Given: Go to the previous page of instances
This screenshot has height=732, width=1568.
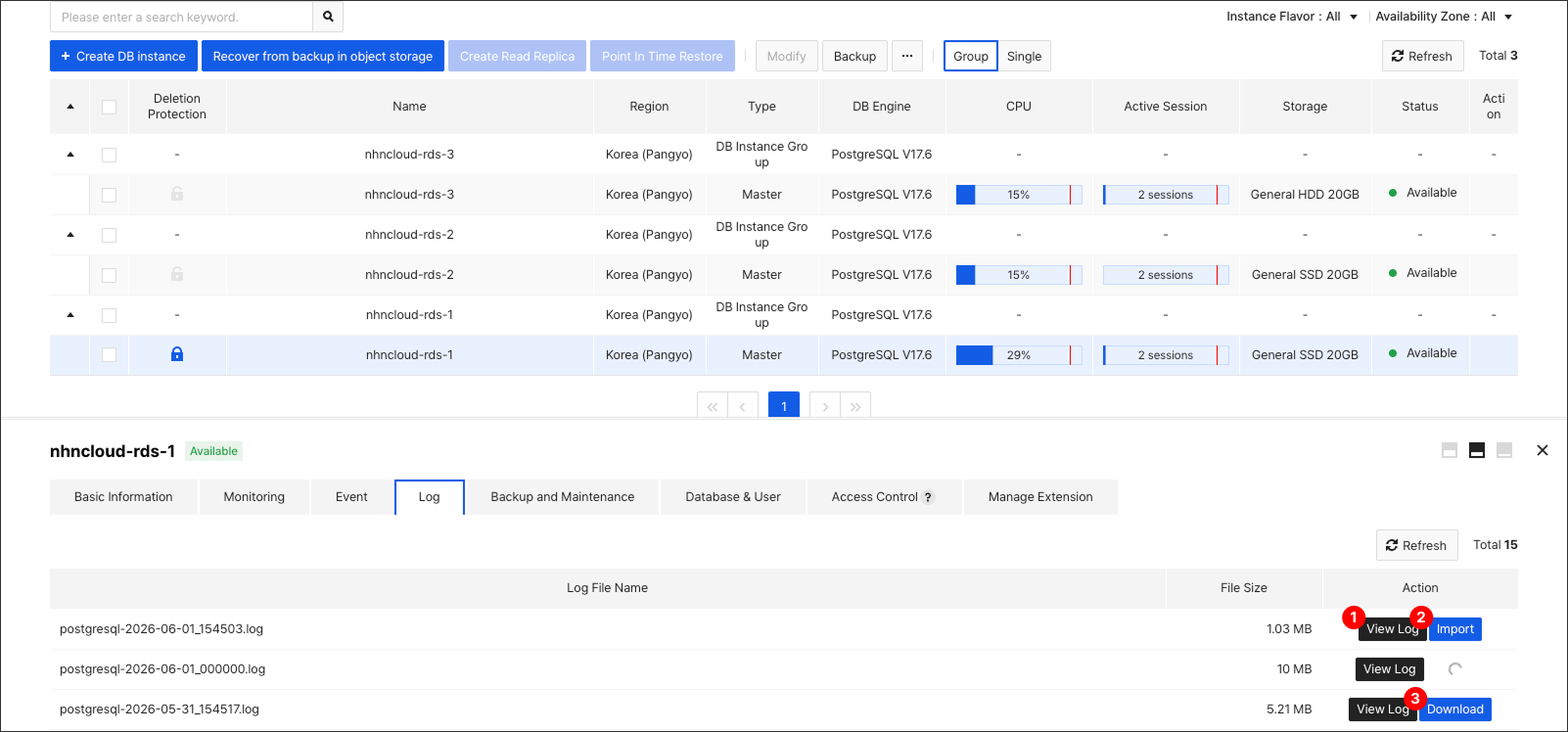Looking at the screenshot, I should click(743, 406).
